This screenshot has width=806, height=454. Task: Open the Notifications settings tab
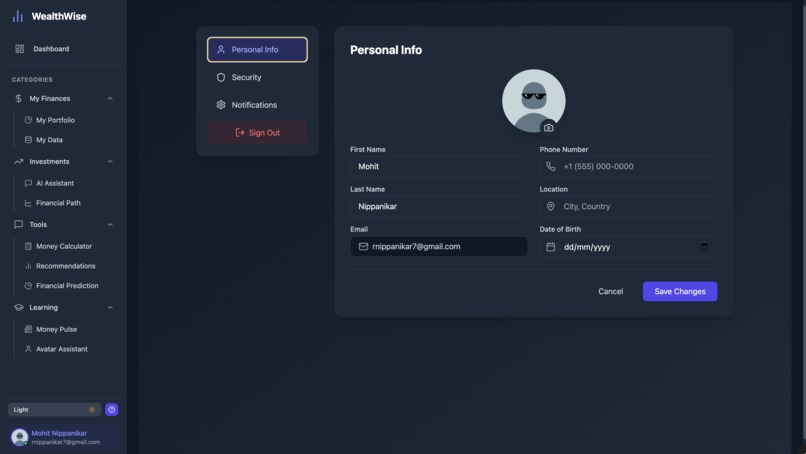coord(258,105)
